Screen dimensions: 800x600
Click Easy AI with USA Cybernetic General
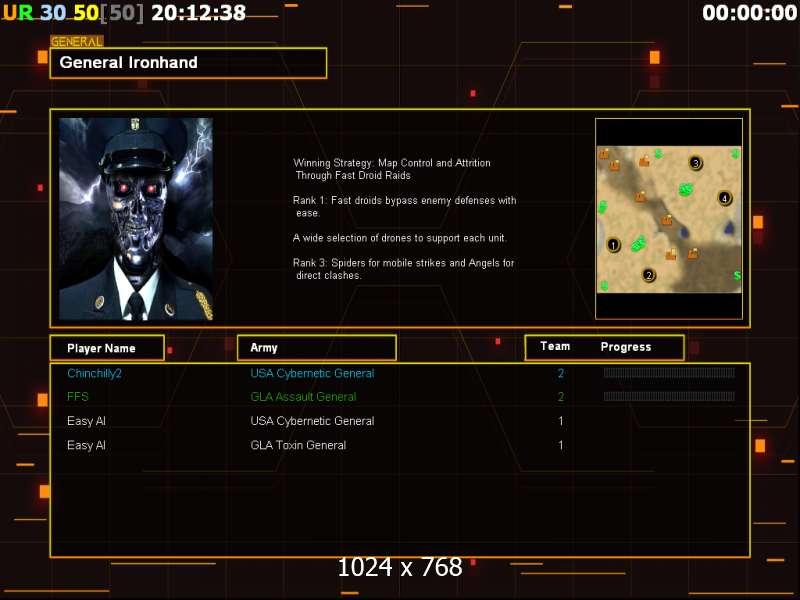(86, 421)
